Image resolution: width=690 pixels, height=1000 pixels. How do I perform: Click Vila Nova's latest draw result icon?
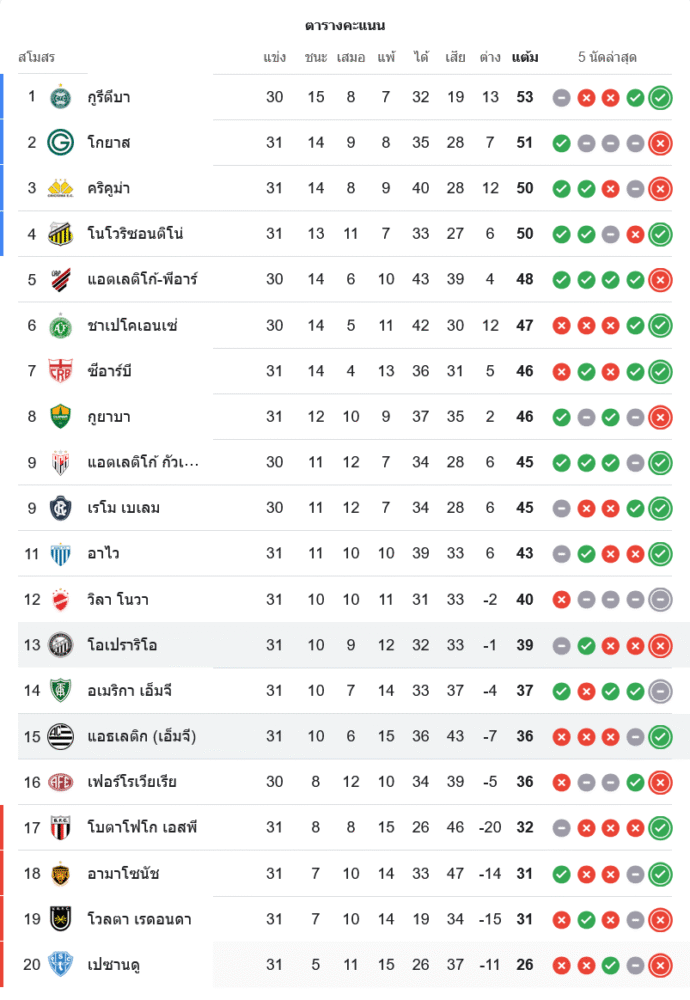pyautogui.click(x=660, y=600)
